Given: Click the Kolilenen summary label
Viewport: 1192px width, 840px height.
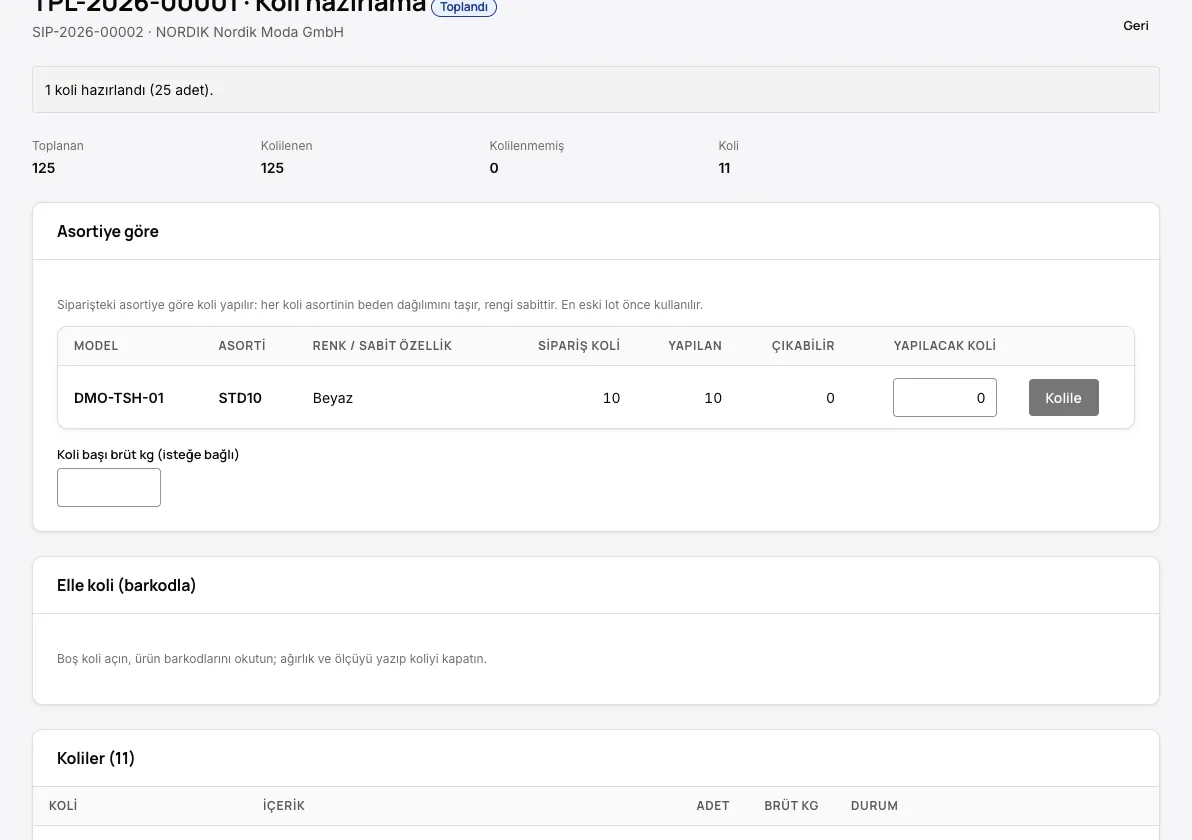Looking at the screenshot, I should point(287,146).
